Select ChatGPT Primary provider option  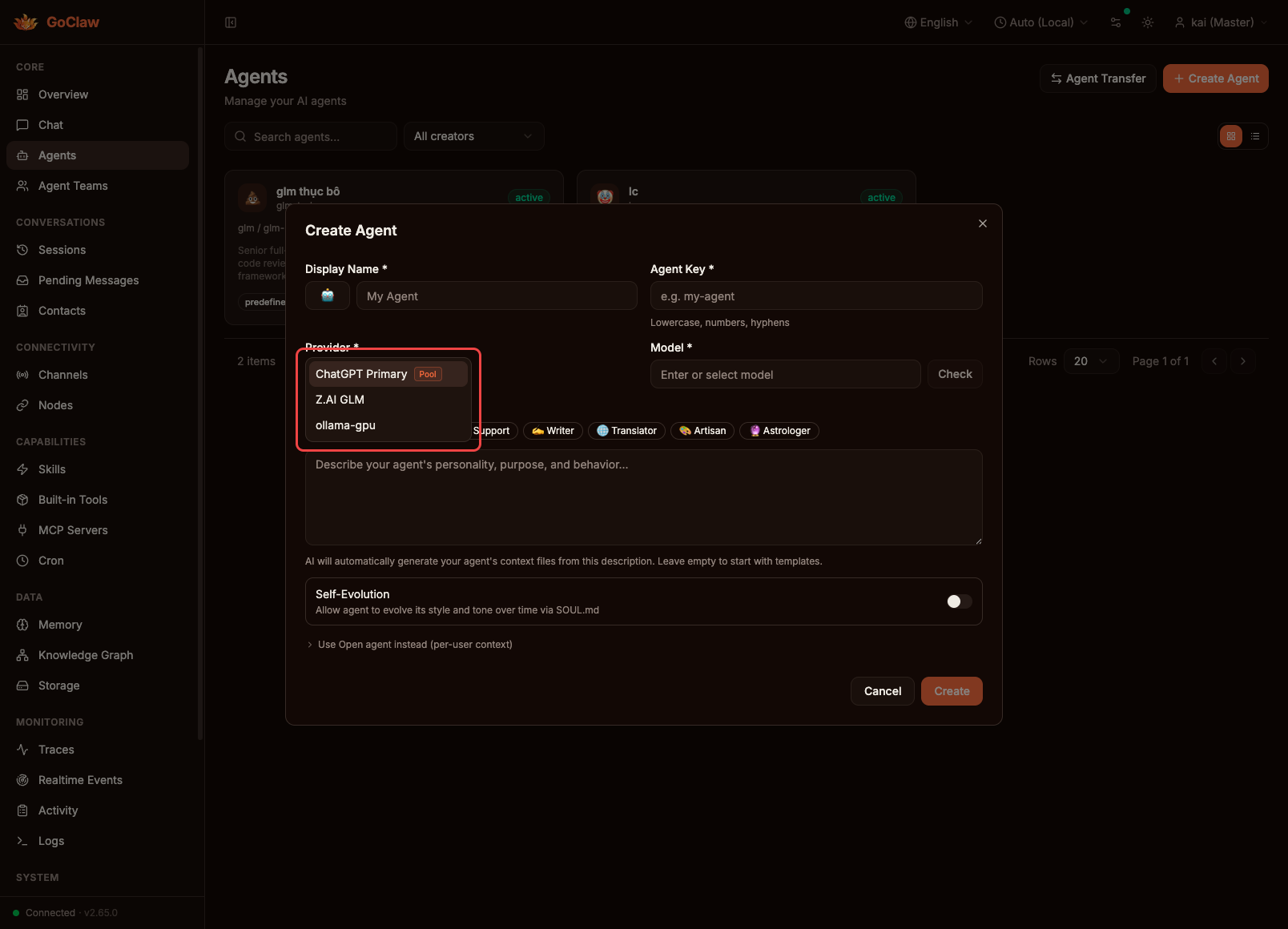point(388,374)
